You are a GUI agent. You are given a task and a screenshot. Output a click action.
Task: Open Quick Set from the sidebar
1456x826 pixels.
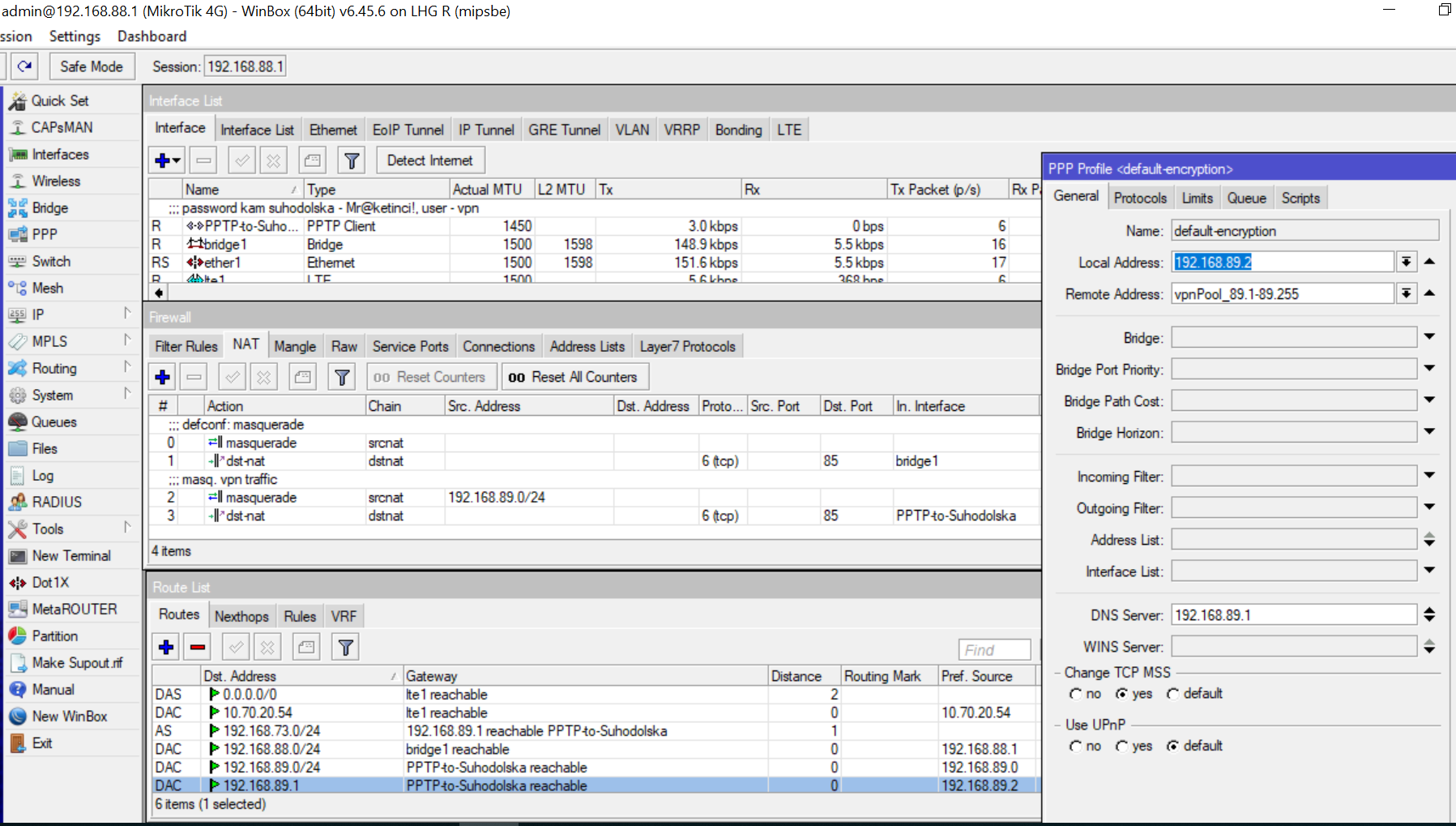pyautogui.click(x=60, y=101)
